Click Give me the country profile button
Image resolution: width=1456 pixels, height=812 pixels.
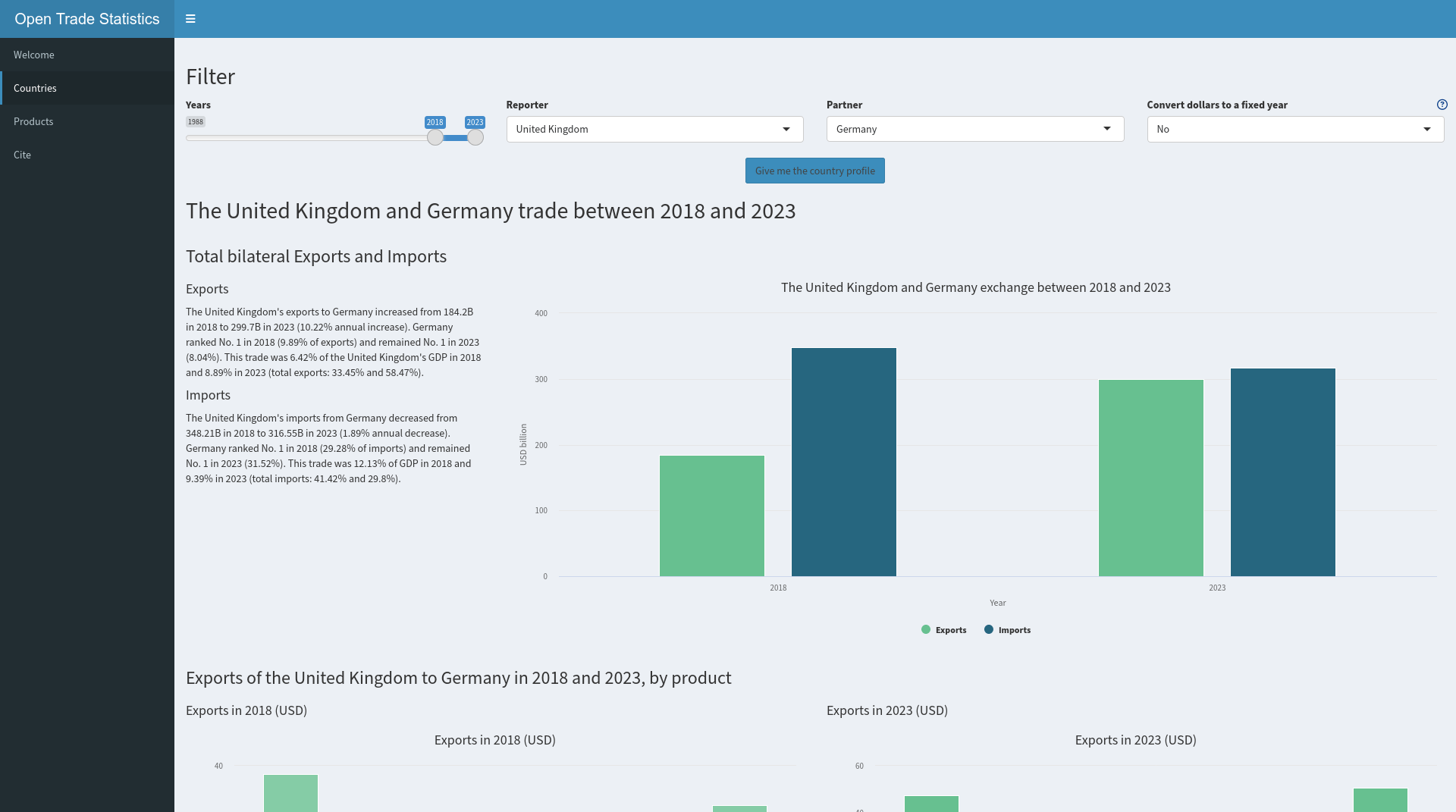814,171
